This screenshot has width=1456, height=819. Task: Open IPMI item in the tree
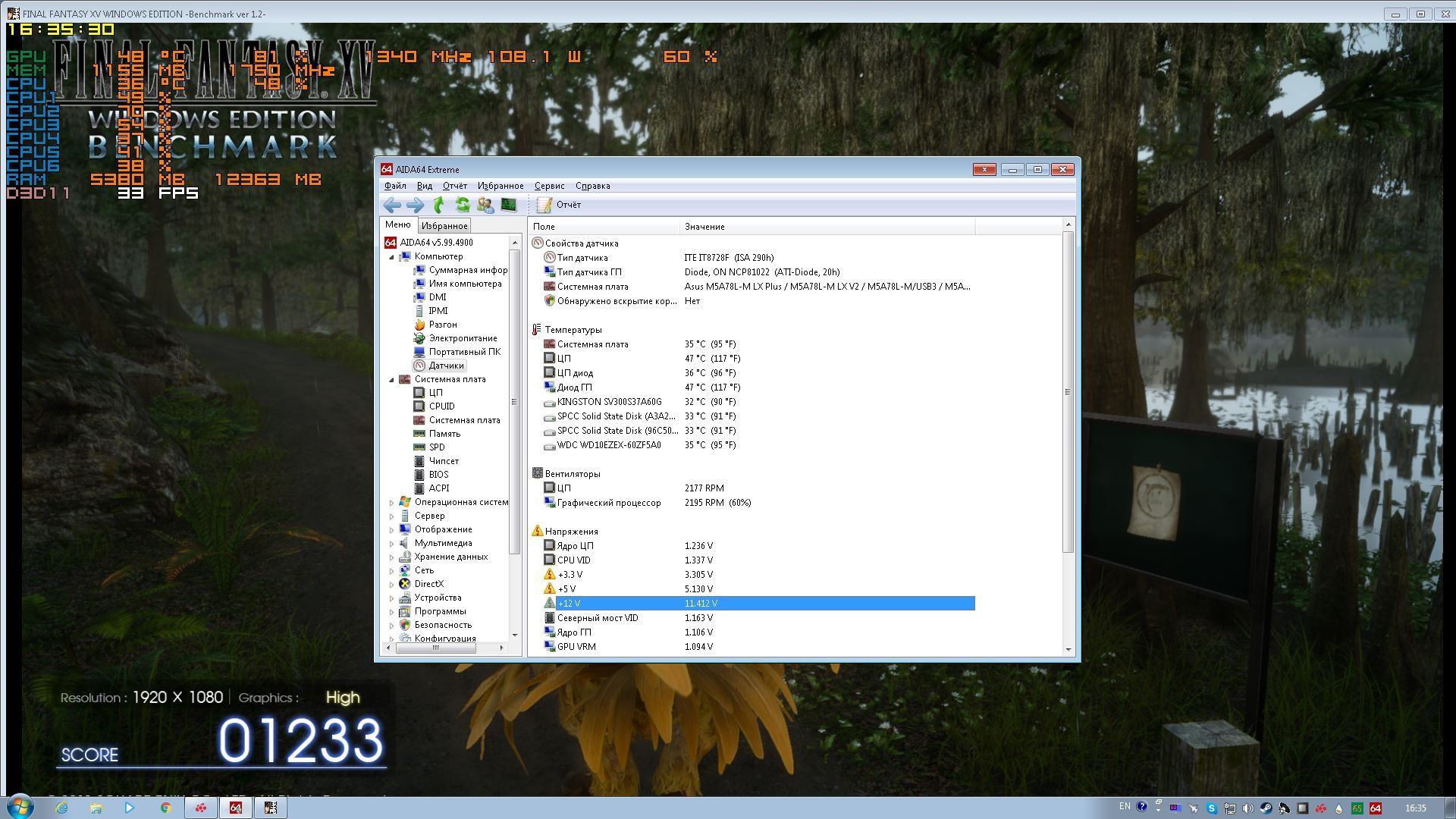(x=438, y=311)
